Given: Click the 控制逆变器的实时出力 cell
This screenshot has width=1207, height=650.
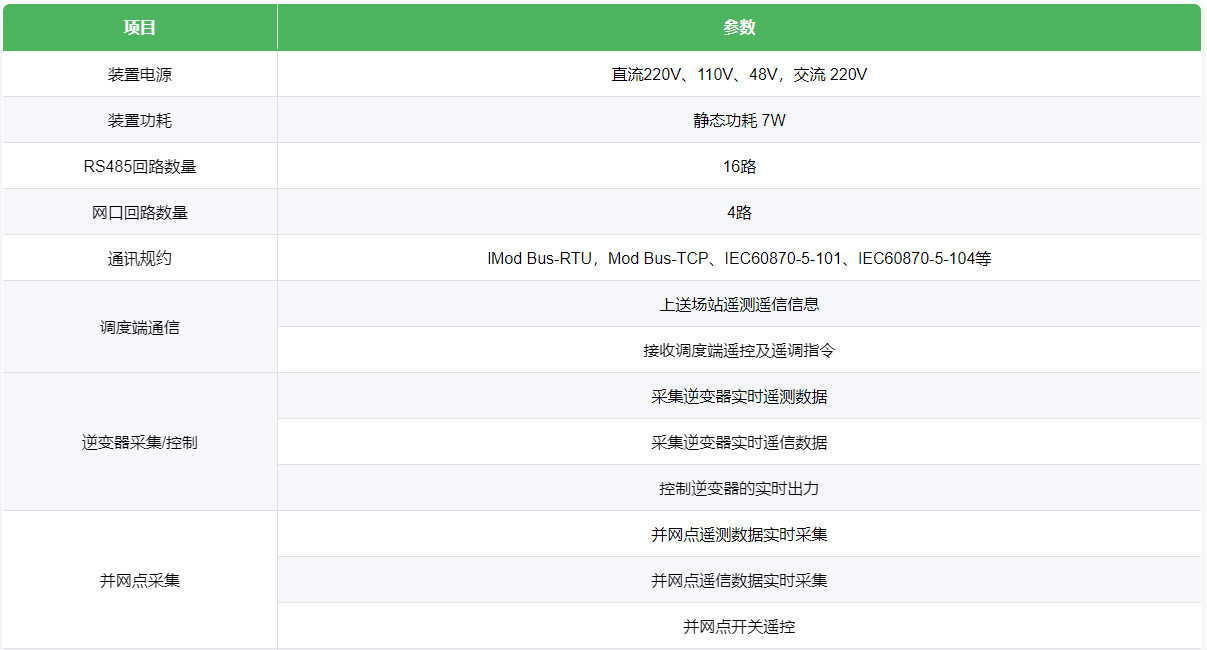Looking at the screenshot, I should tap(739, 488).
